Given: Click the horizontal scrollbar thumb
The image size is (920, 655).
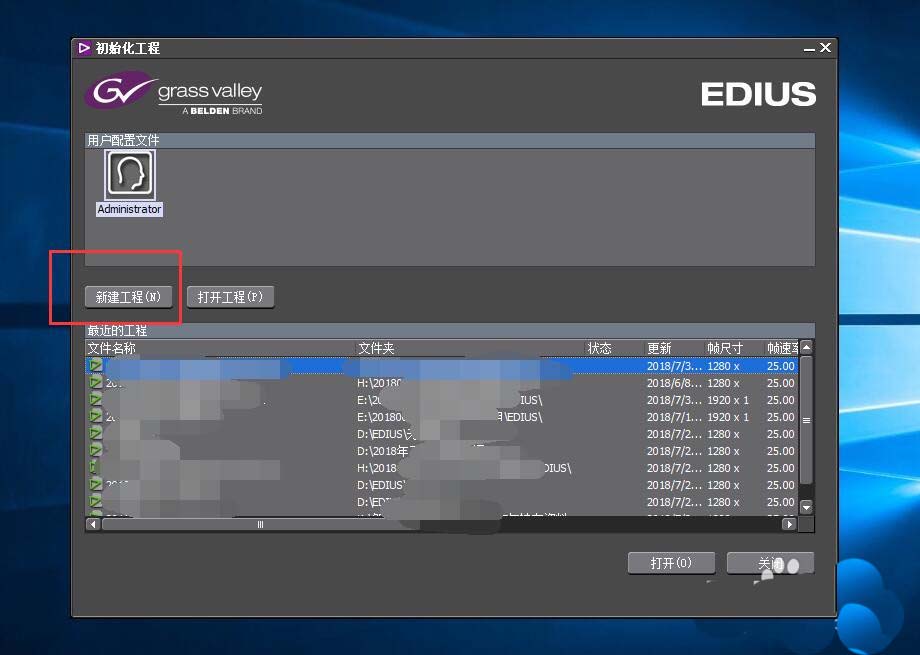Looking at the screenshot, I should coord(261,524).
